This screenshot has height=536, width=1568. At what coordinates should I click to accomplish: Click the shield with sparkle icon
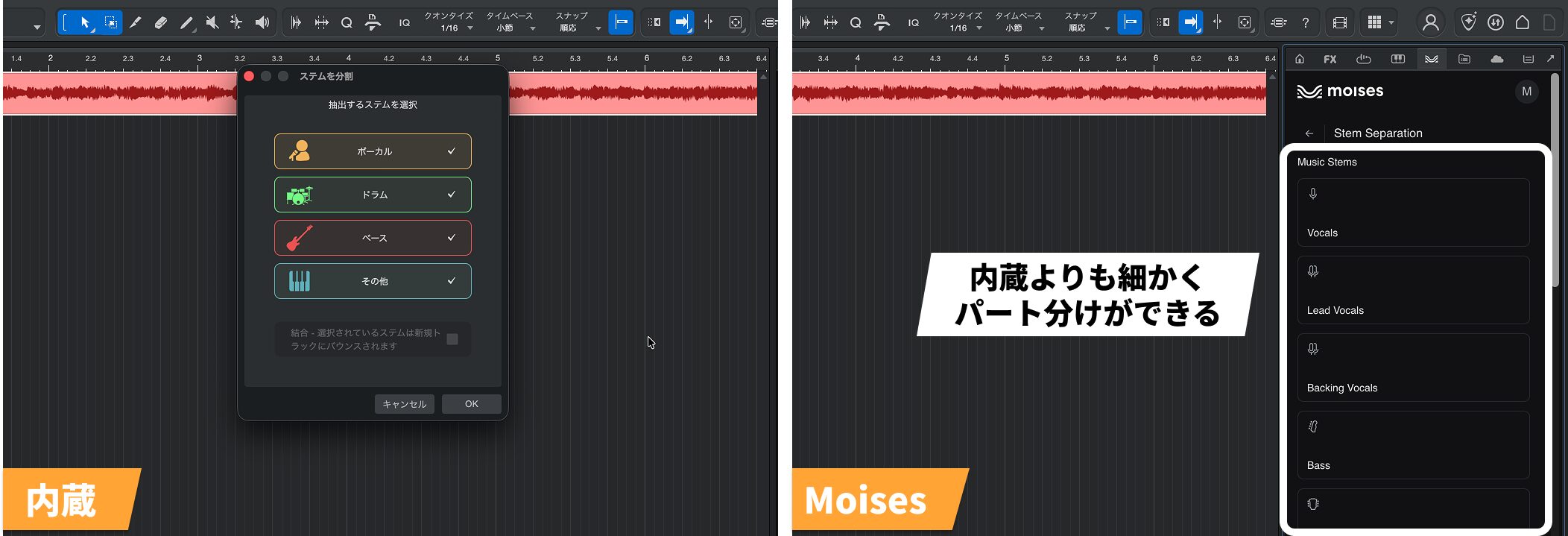(1468, 22)
